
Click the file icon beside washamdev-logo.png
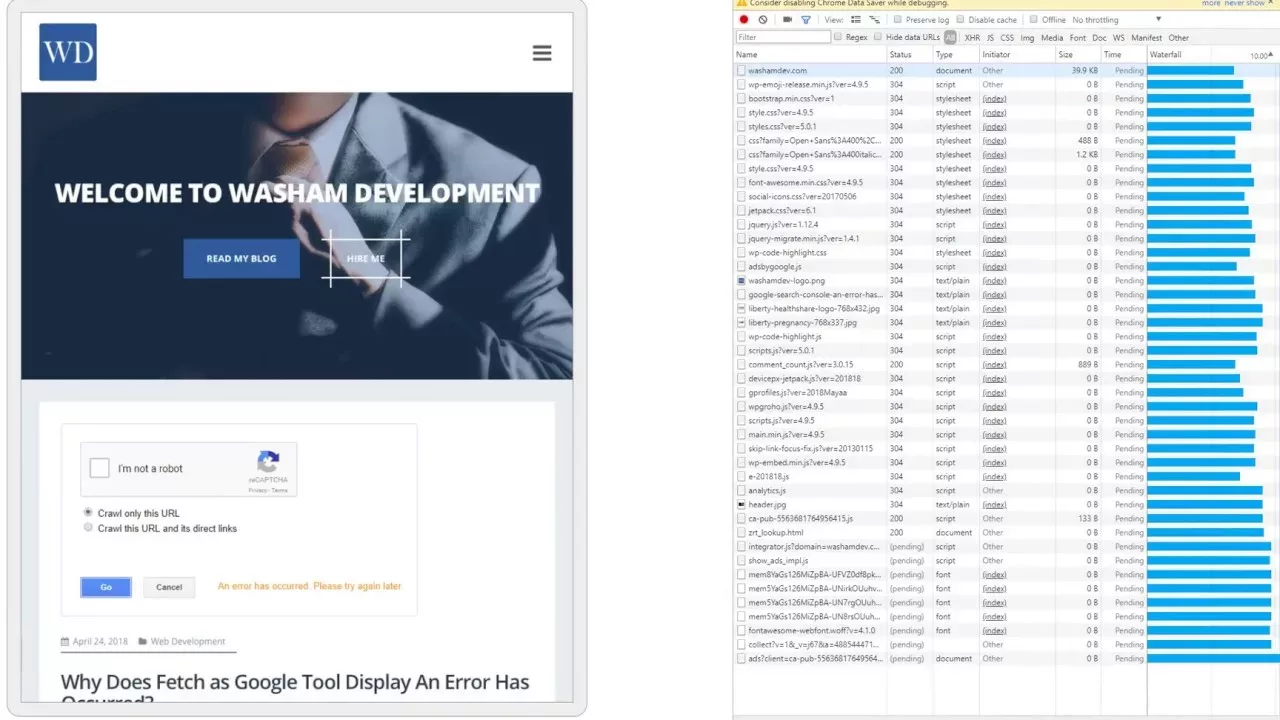coord(741,281)
